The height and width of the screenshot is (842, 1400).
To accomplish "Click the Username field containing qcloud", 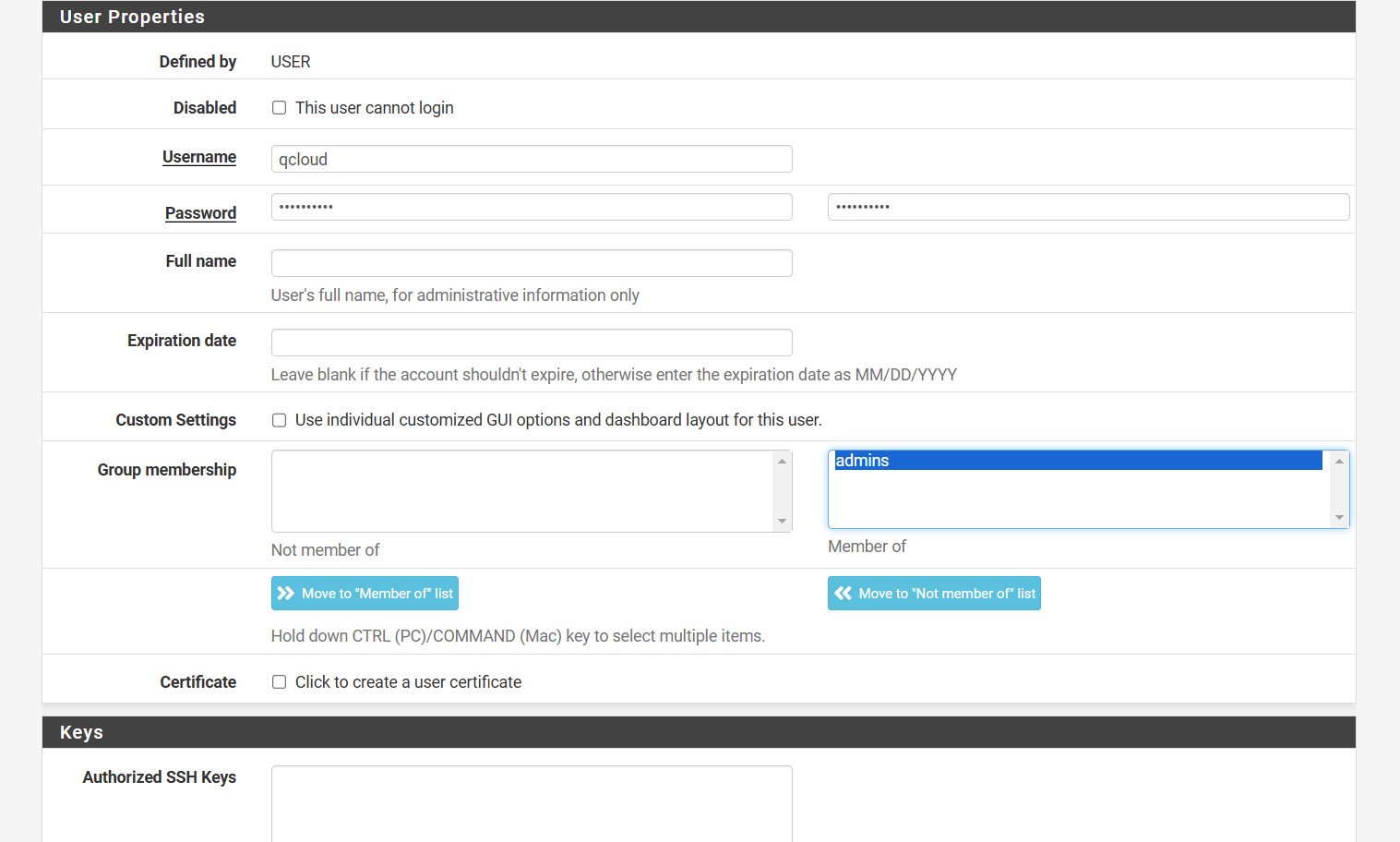I will click(x=532, y=159).
